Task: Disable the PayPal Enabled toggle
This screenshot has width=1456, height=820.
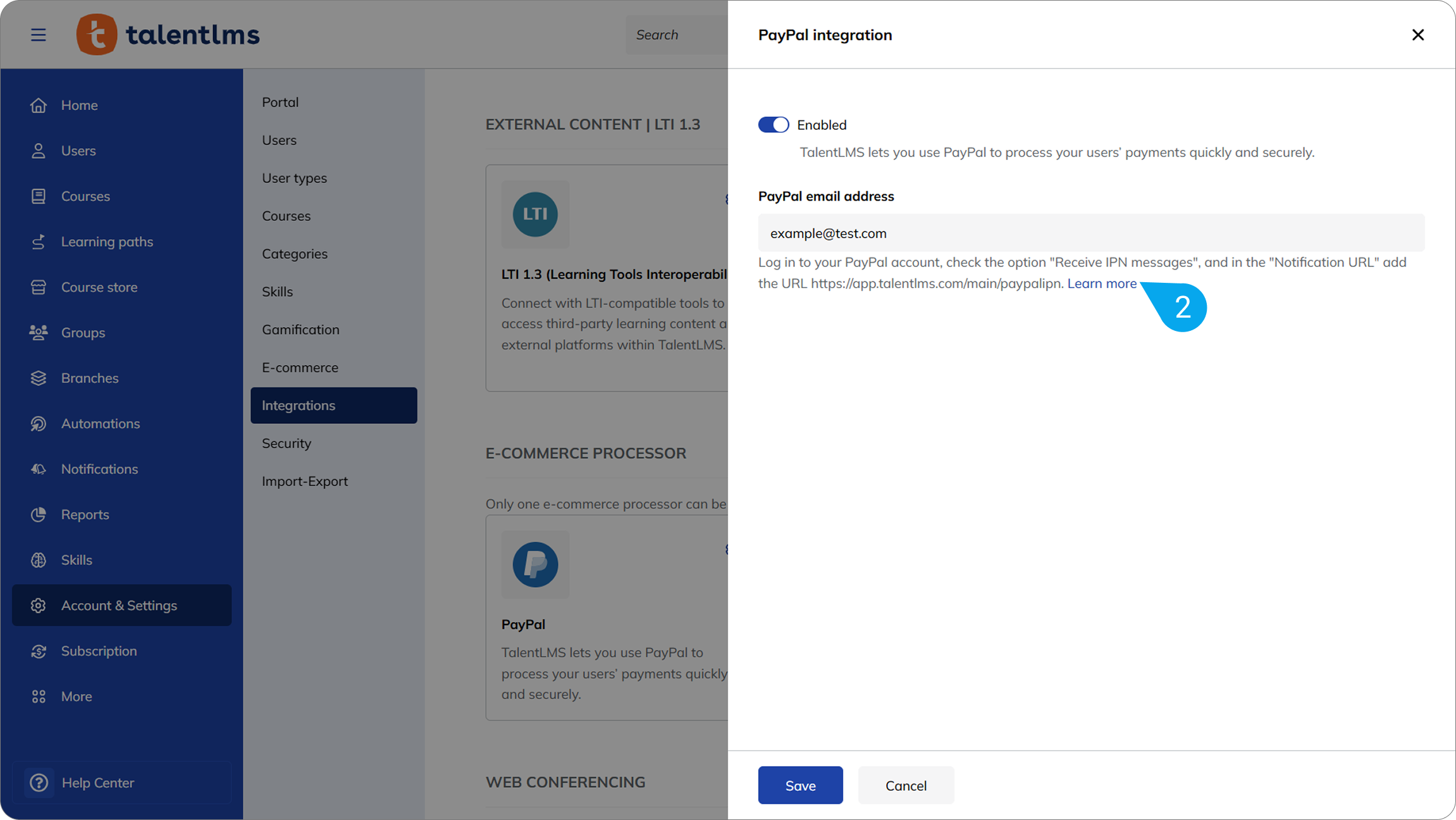Action: click(774, 125)
